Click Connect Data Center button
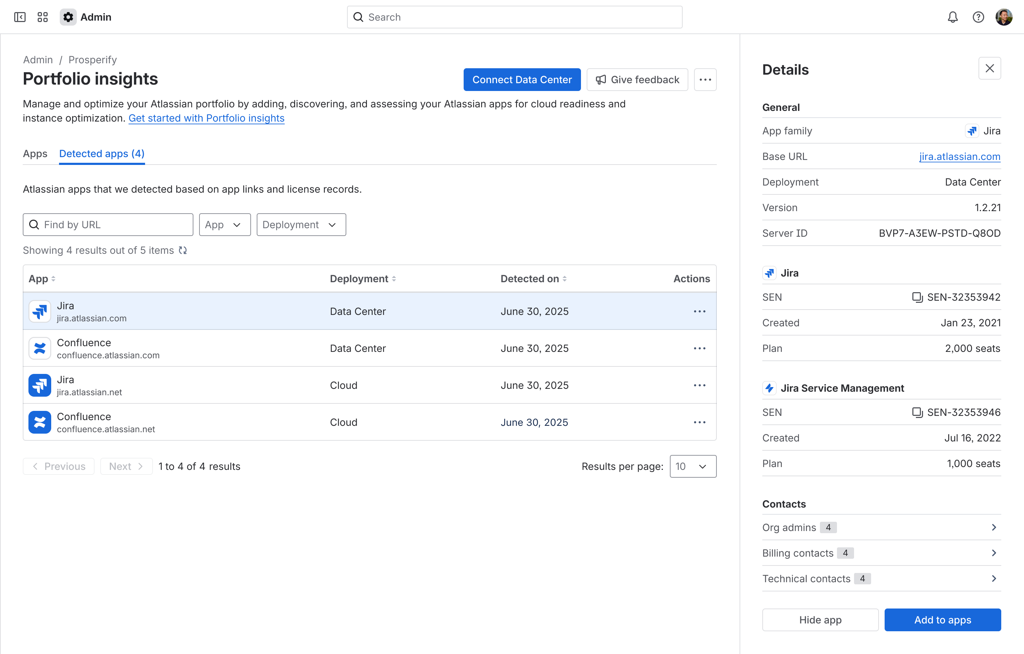The image size is (1024, 654). point(522,80)
